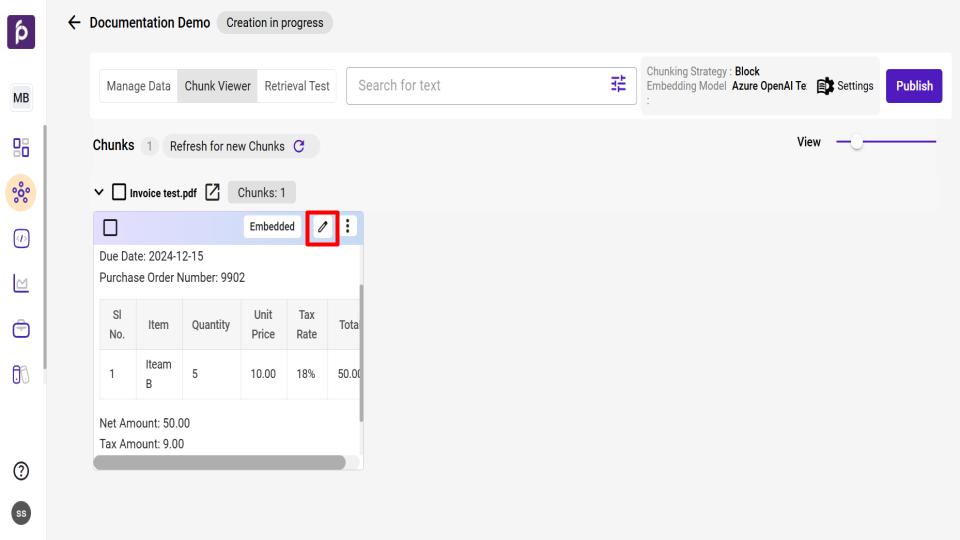Switch to the Manage Data tab

(x=138, y=86)
